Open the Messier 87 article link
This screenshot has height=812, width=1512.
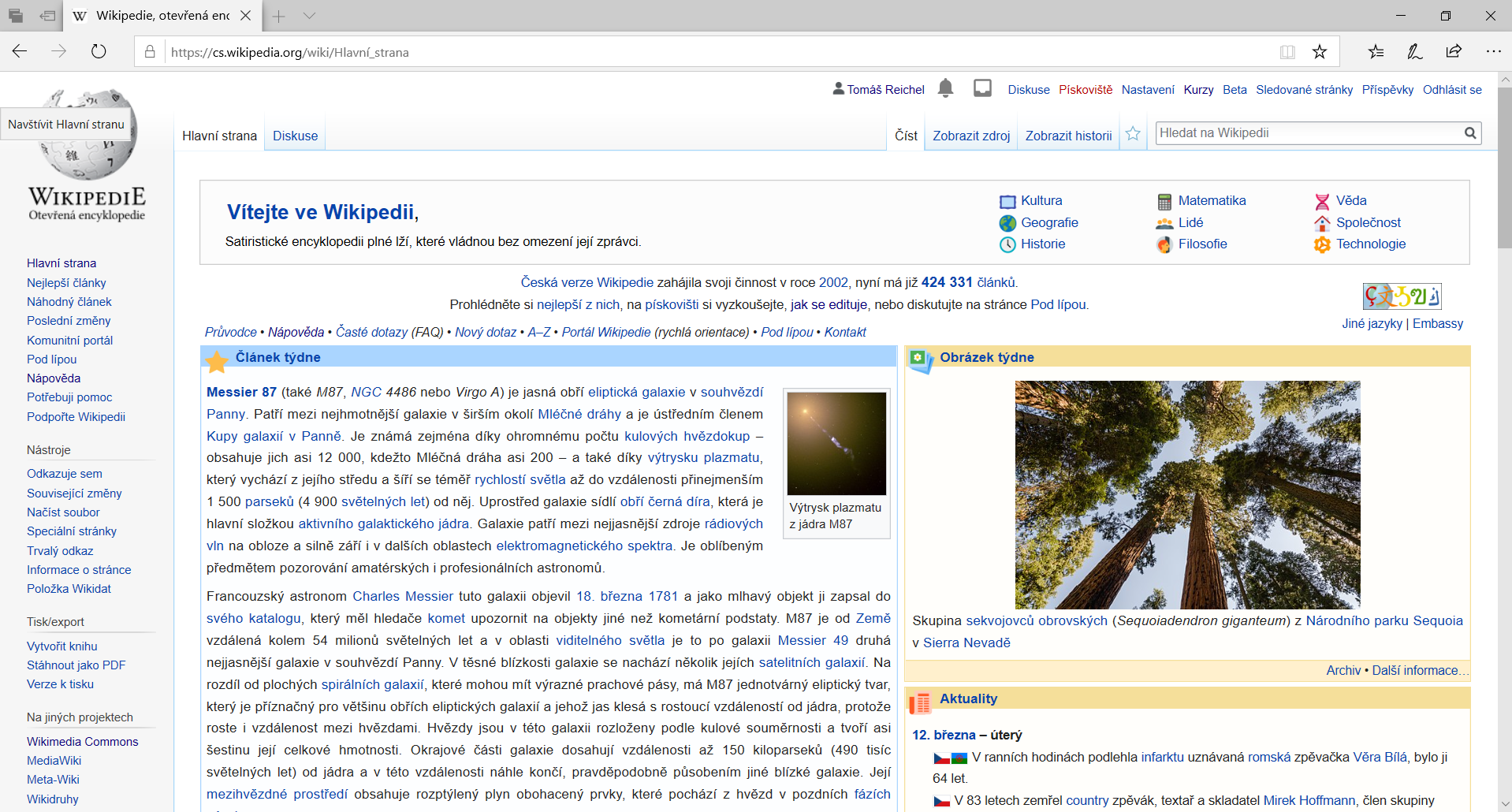(241, 392)
